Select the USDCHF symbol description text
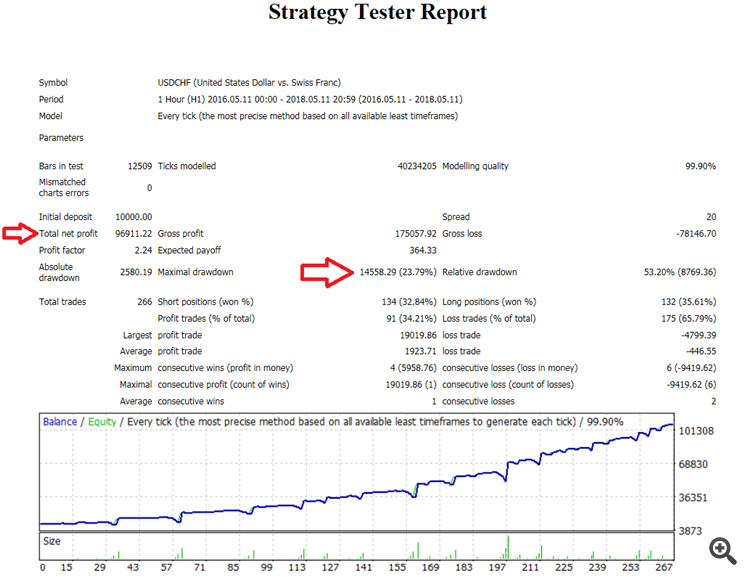Screen dimensions: 750x577 coord(249,82)
